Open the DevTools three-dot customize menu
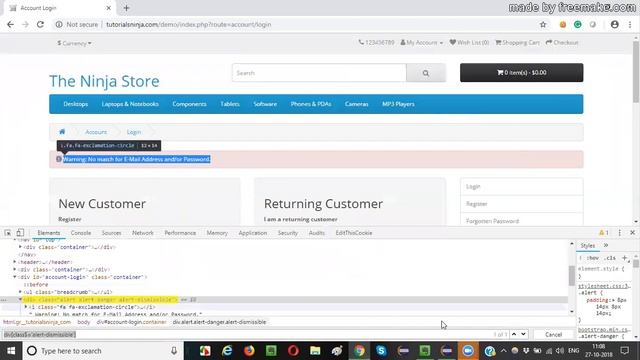Image resolution: width=640 pixels, height=360 pixels. point(620,233)
